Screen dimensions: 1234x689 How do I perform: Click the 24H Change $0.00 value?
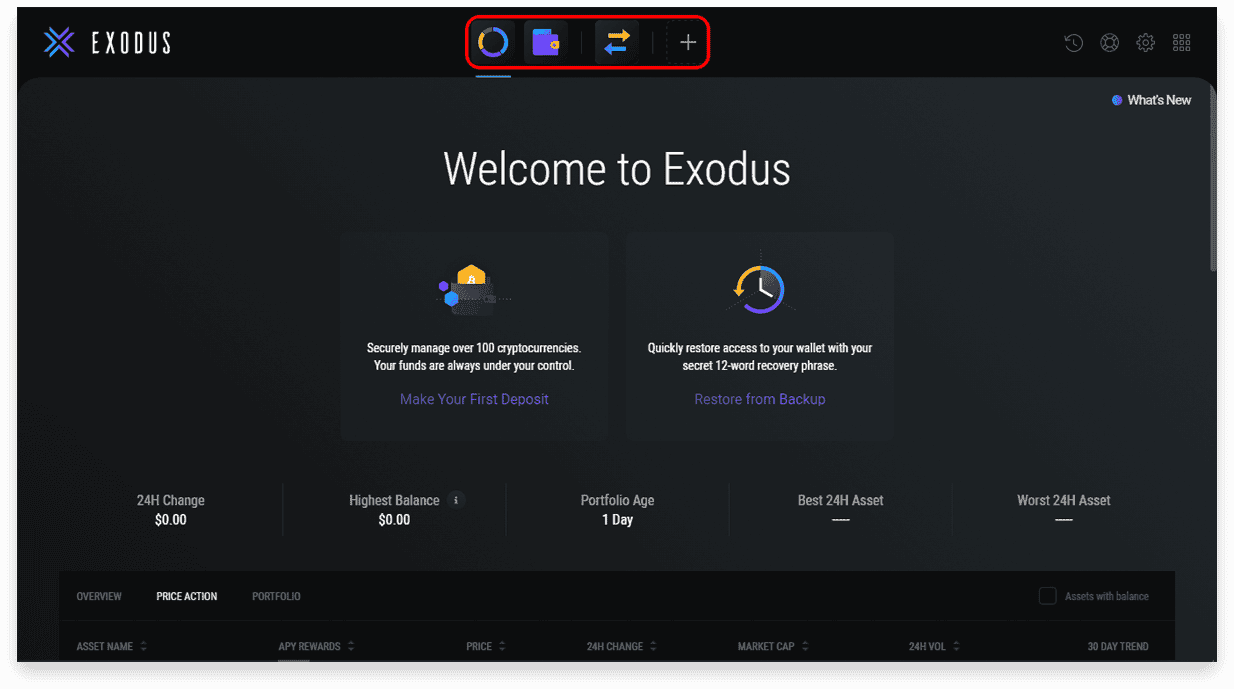tap(171, 520)
